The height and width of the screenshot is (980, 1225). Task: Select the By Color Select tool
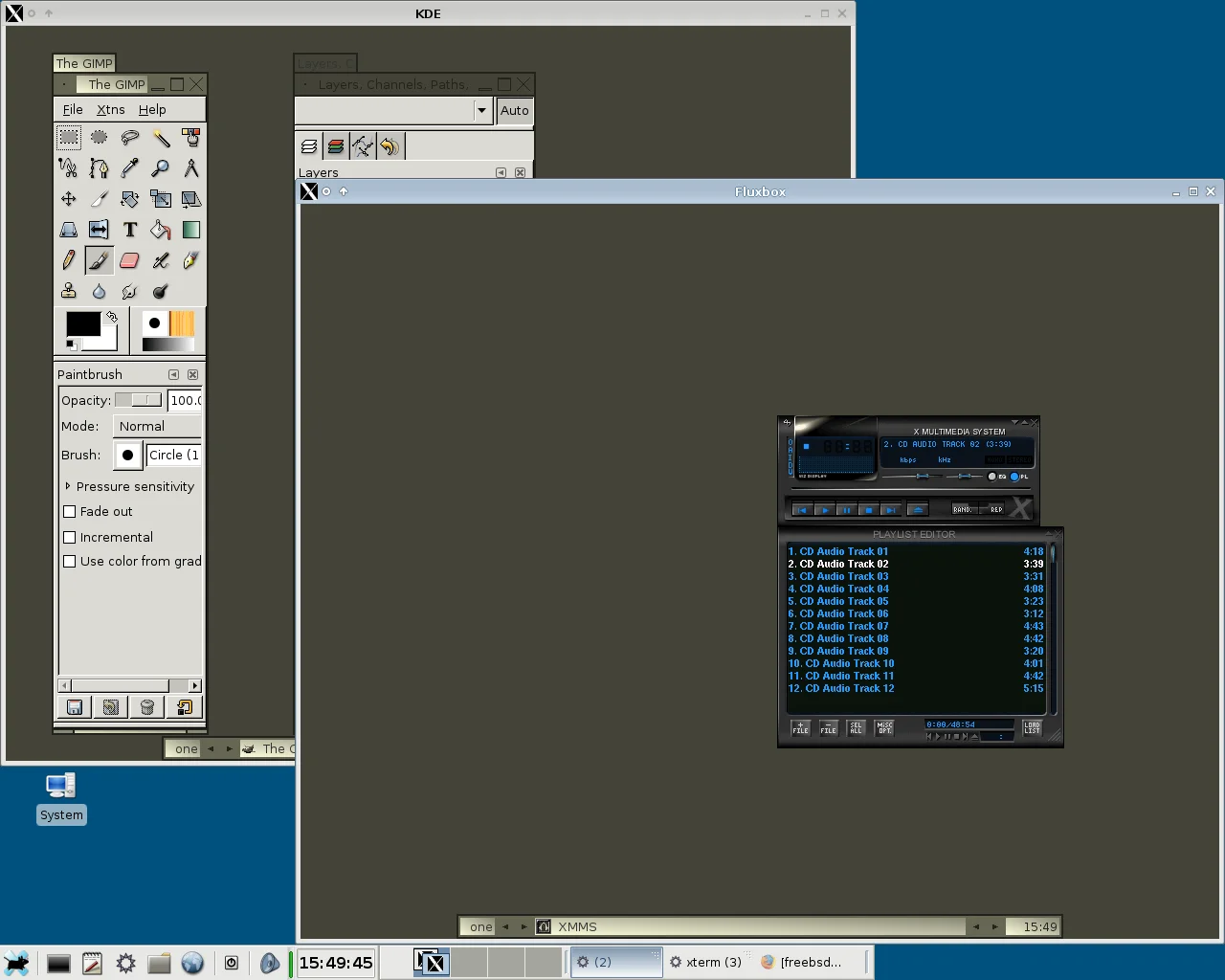[x=191, y=138]
